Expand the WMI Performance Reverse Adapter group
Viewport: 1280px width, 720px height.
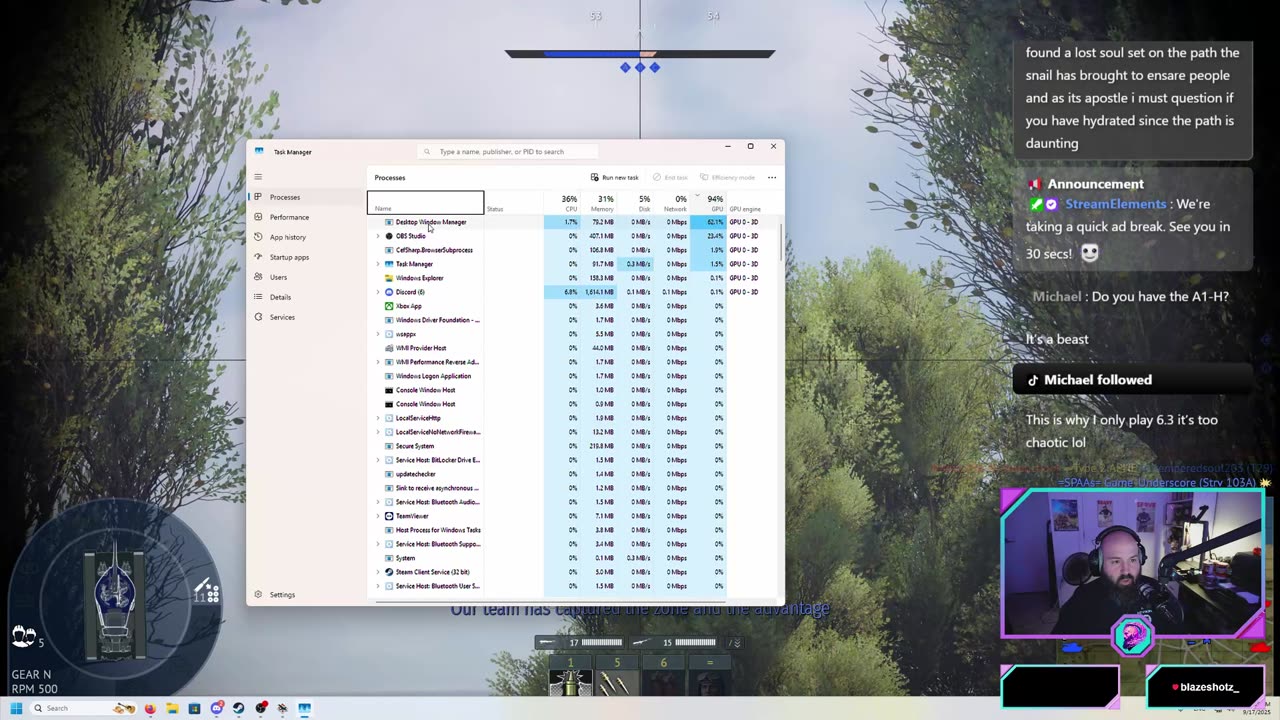click(377, 362)
